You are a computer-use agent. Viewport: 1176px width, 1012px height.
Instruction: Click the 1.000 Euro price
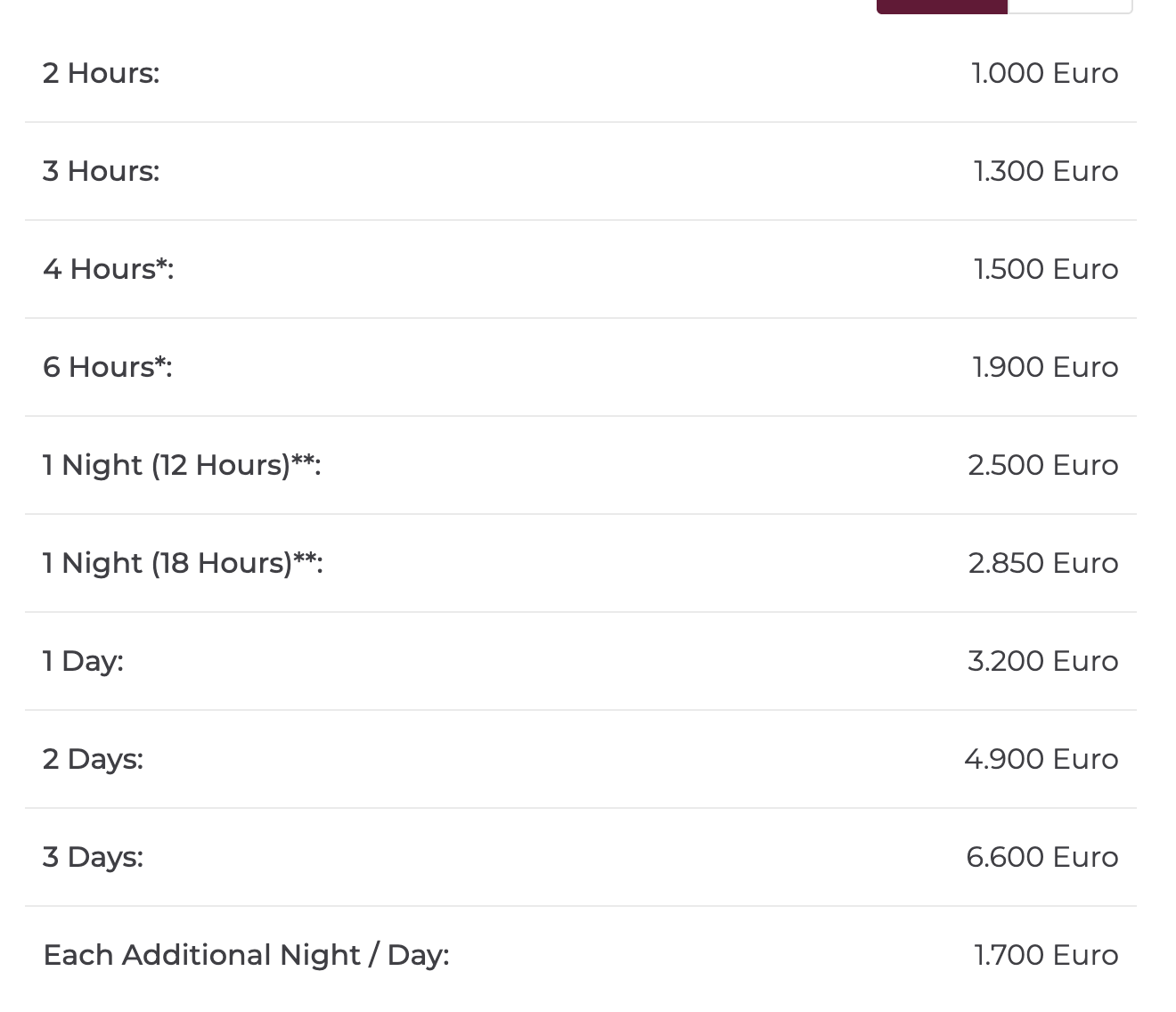click(1044, 73)
